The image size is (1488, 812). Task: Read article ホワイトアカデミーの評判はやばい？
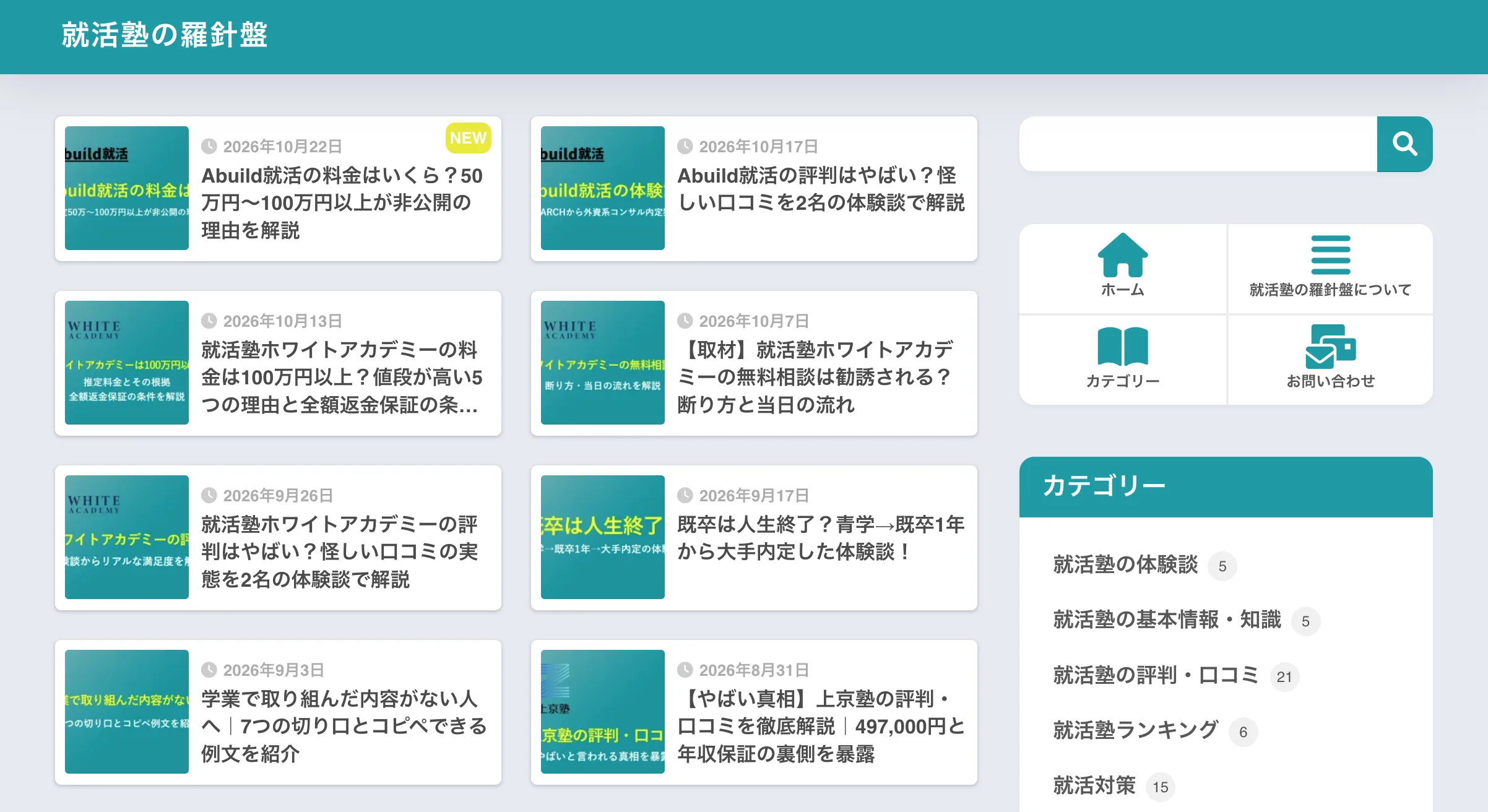(x=340, y=552)
